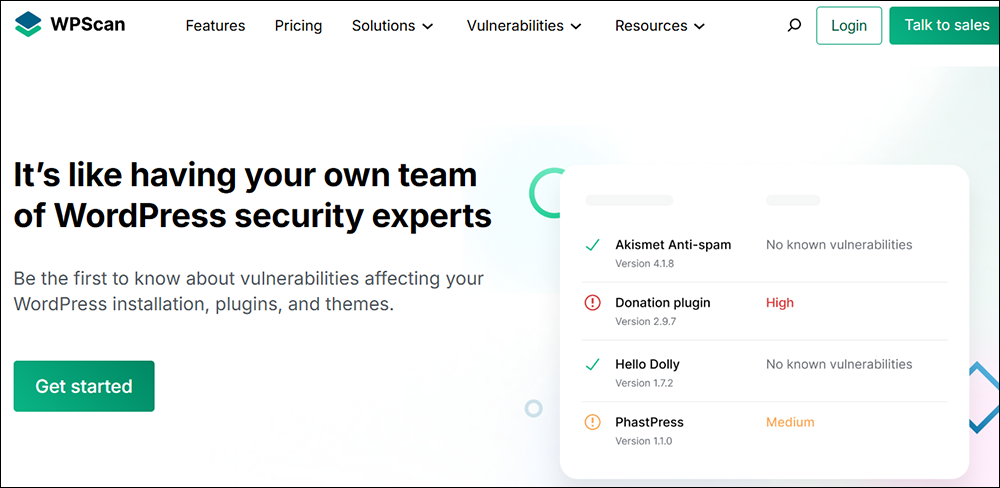Screen dimensions: 1000x488
Task: Click the WPScan logo icon
Action: tap(27, 24)
